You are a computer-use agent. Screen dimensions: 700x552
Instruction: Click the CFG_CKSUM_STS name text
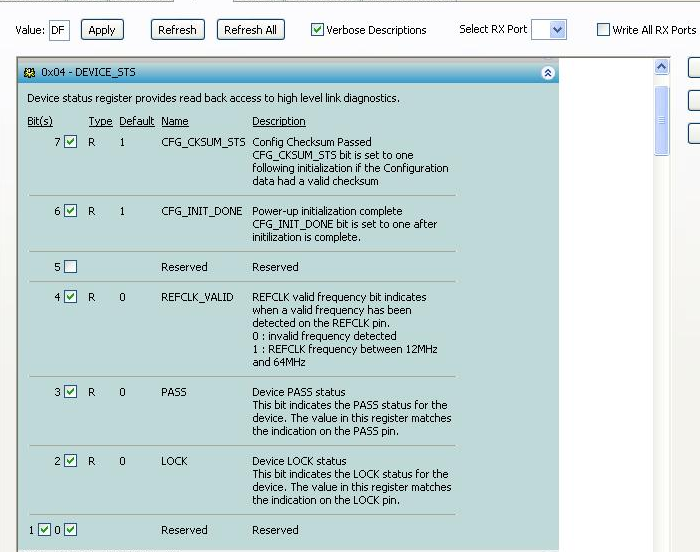click(203, 142)
